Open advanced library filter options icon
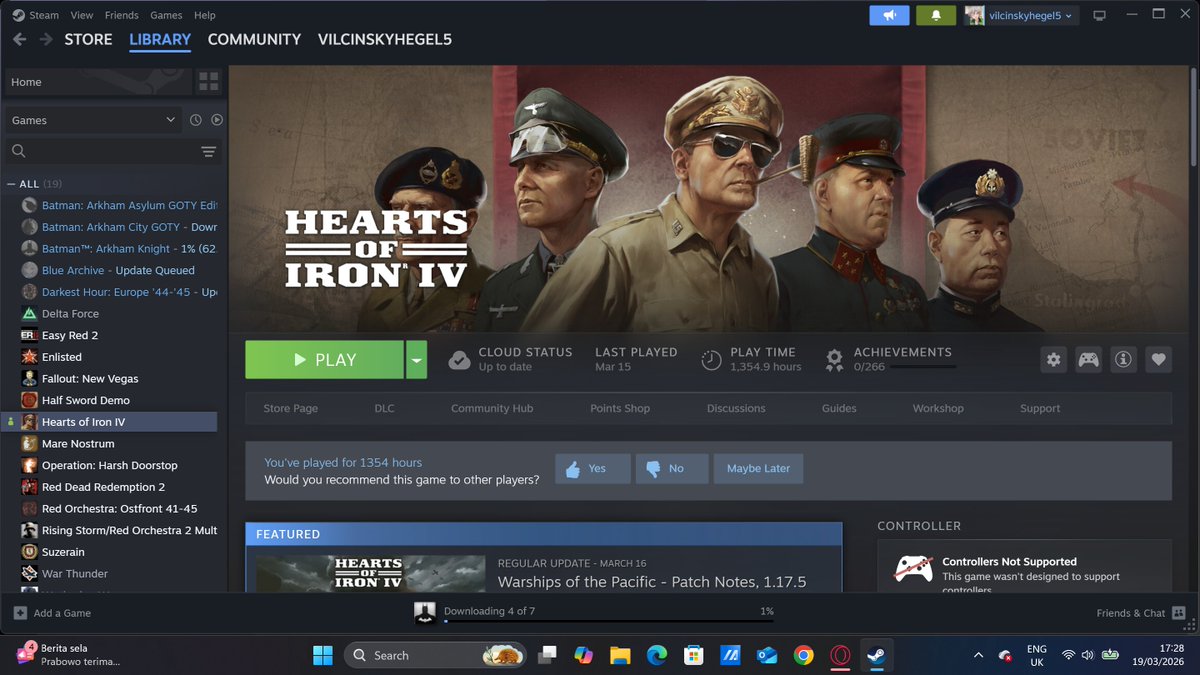 tap(208, 152)
